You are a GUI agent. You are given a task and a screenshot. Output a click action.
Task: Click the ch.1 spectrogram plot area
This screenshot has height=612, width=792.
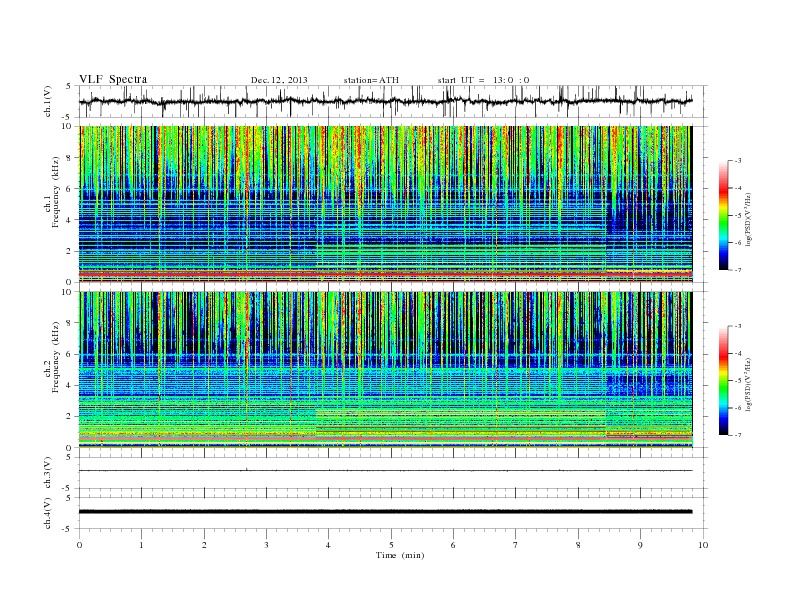pos(386,204)
